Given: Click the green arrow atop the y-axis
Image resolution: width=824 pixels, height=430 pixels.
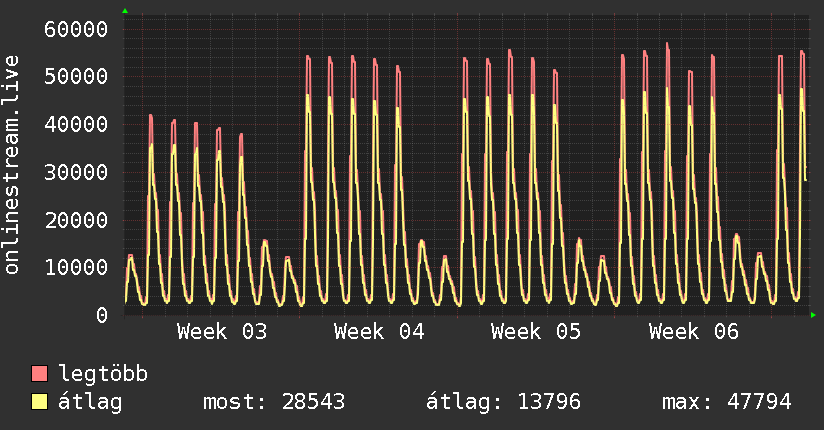Looking at the screenshot, I should tap(125, 11).
